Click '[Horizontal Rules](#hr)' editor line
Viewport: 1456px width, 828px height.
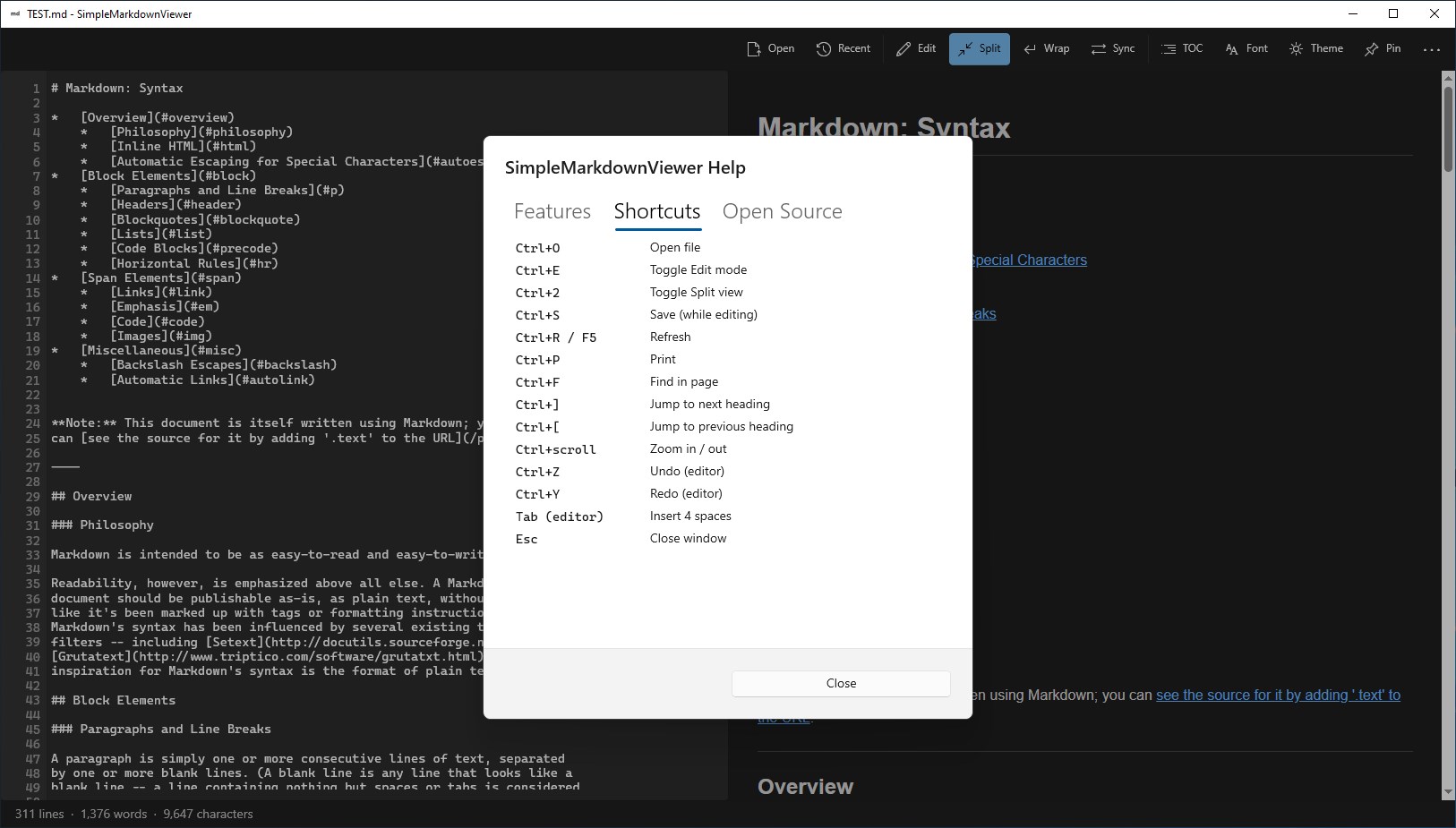[x=194, y=263]
